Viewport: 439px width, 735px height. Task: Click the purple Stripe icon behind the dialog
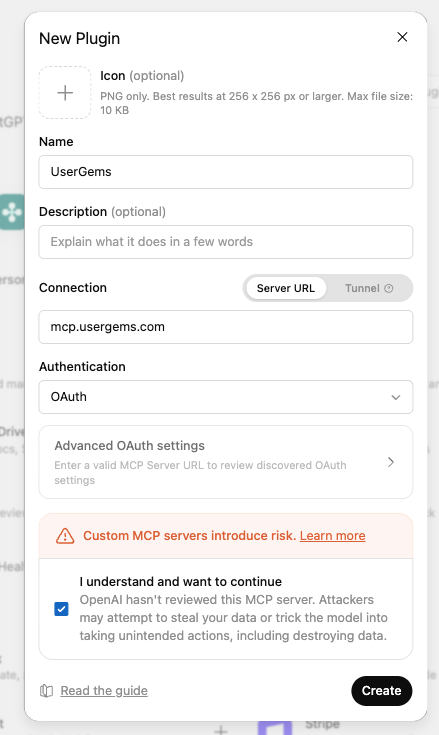(x=275, y=728)
